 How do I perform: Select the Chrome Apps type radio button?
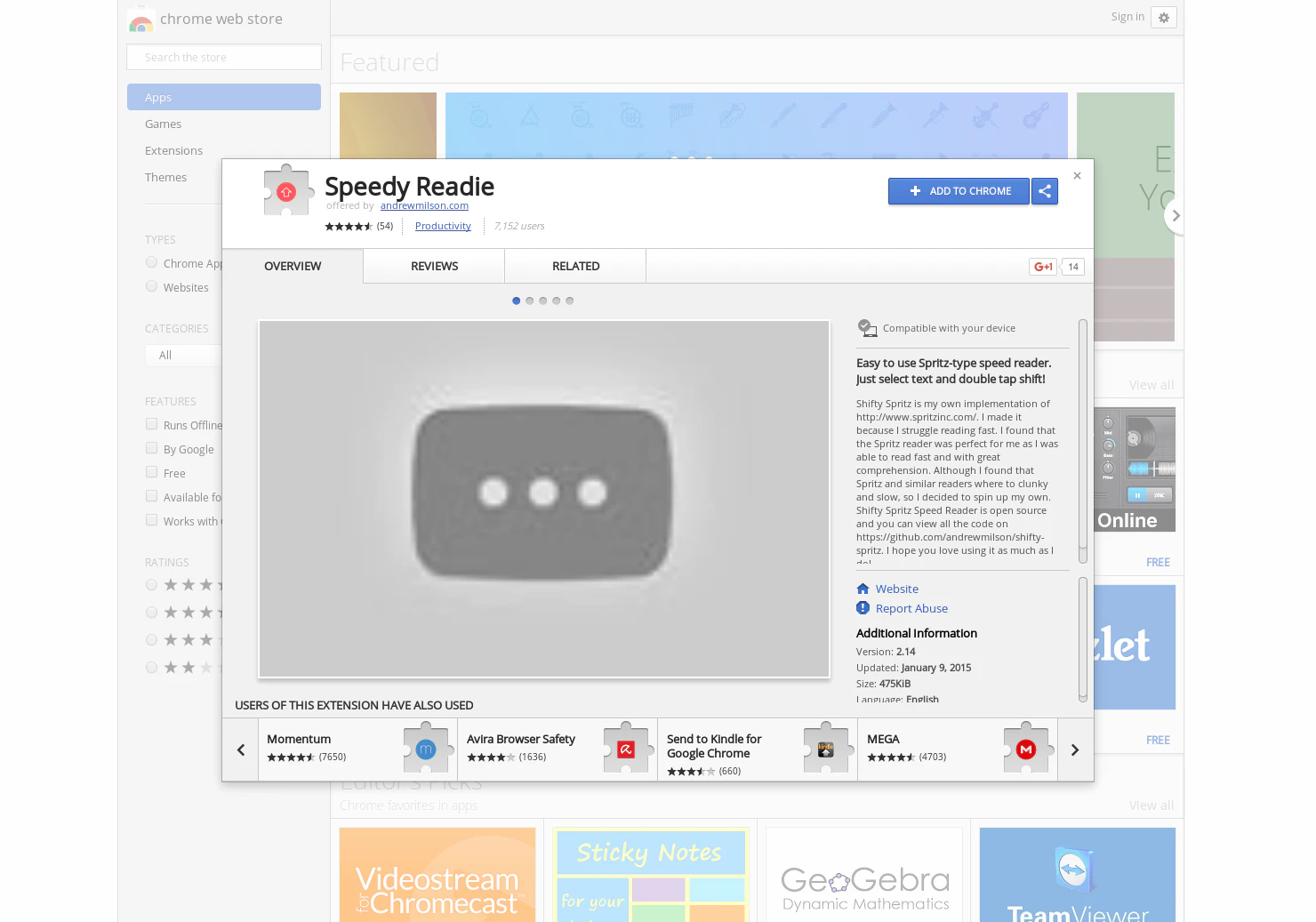[151, 262]
